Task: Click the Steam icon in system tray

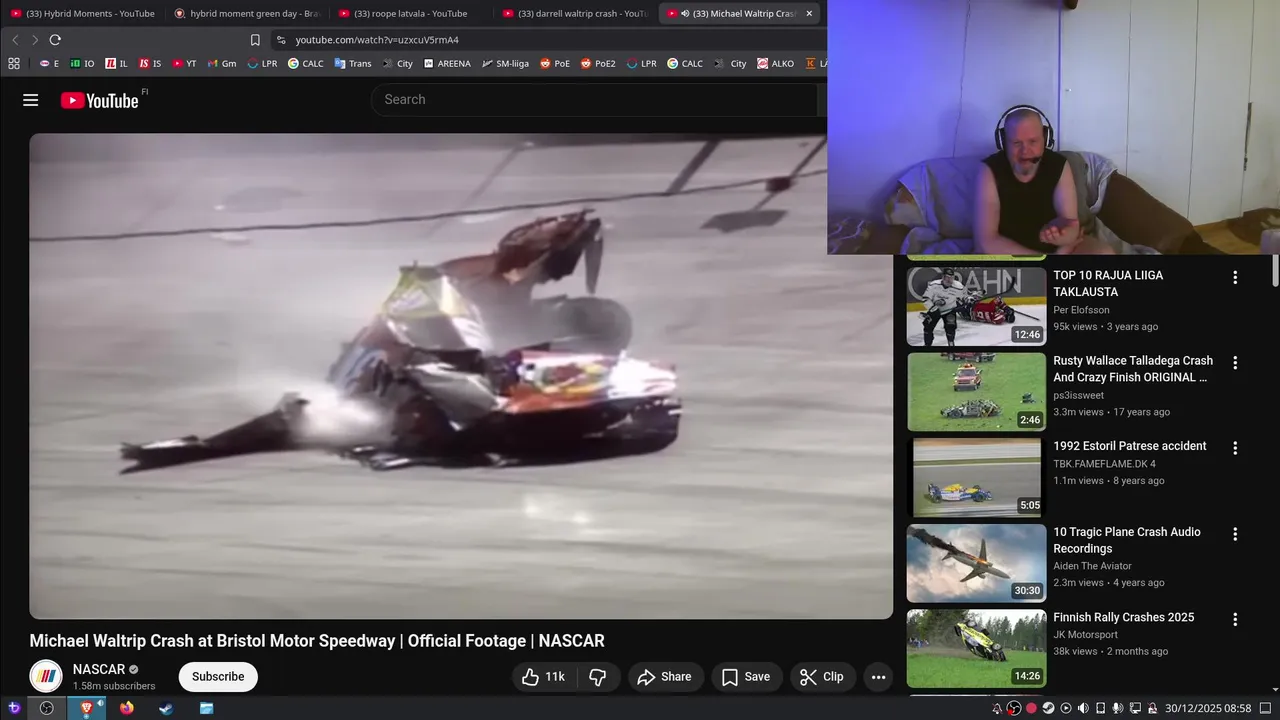Action: (x=1048, y=708)
